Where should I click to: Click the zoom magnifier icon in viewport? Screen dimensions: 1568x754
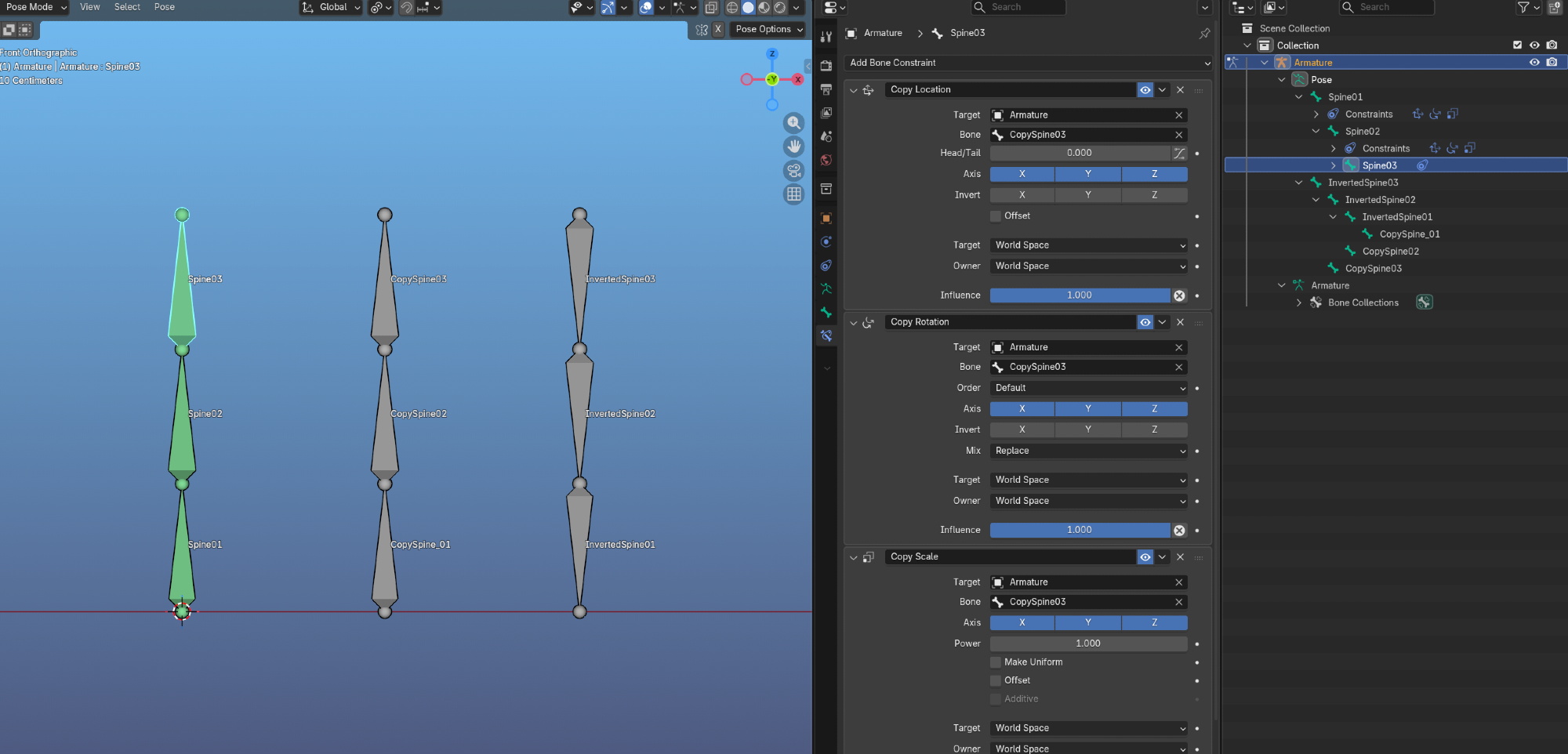(793, 123)
